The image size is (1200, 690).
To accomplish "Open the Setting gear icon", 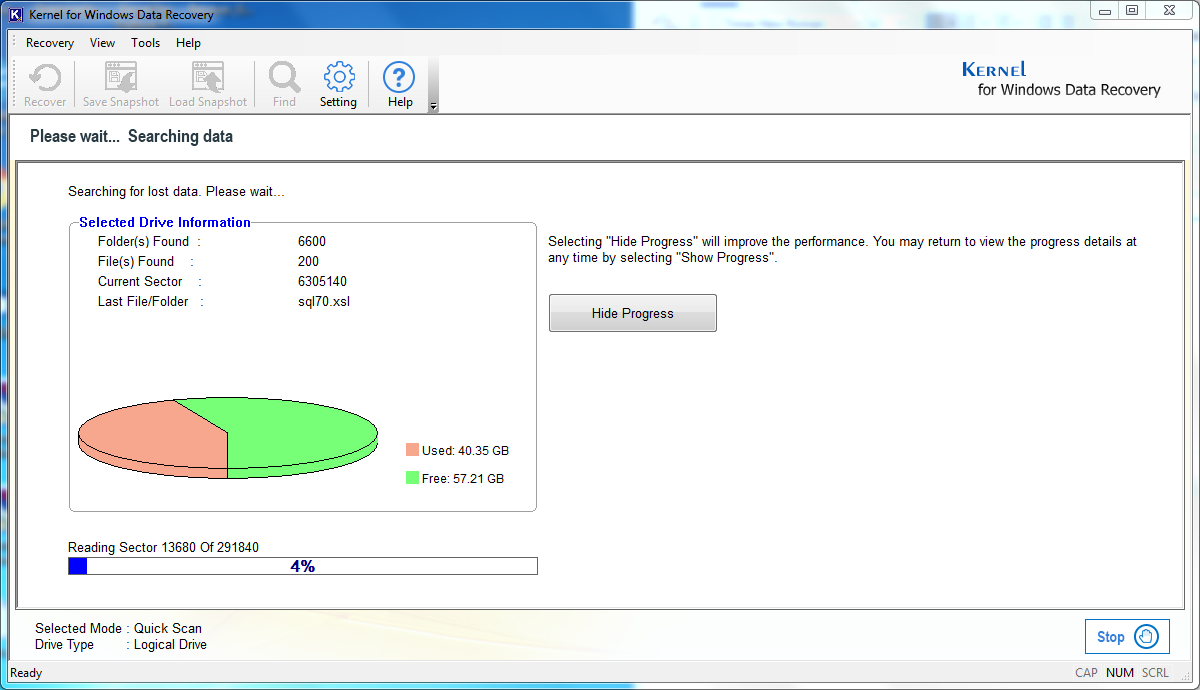I will (x=339, y=76).
